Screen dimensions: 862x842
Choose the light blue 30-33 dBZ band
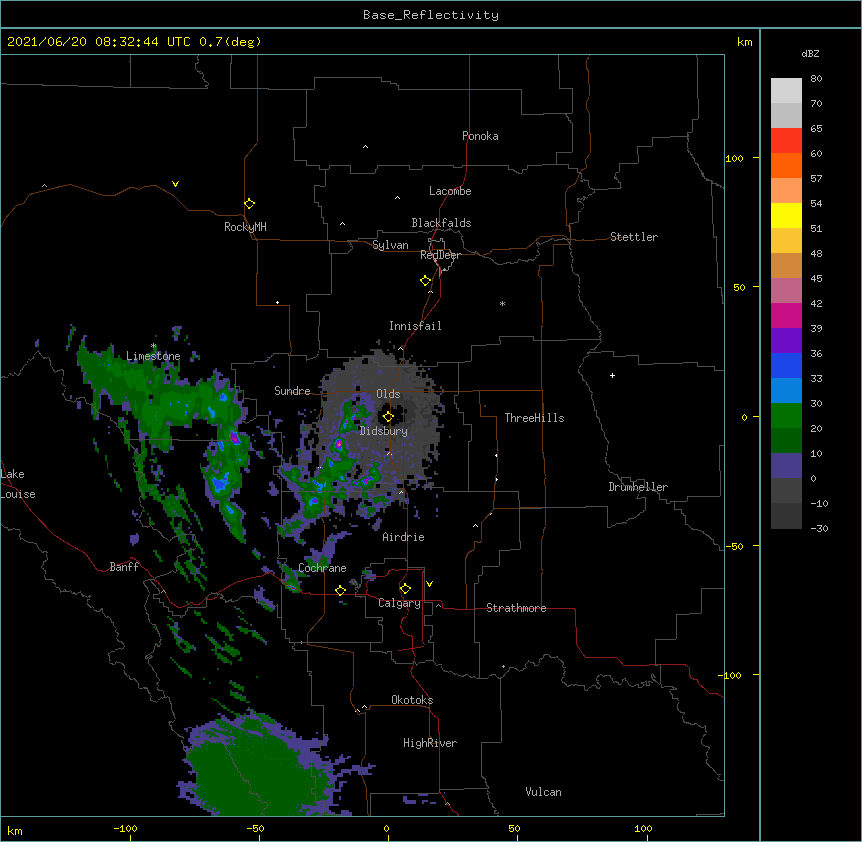click(786, 391)
